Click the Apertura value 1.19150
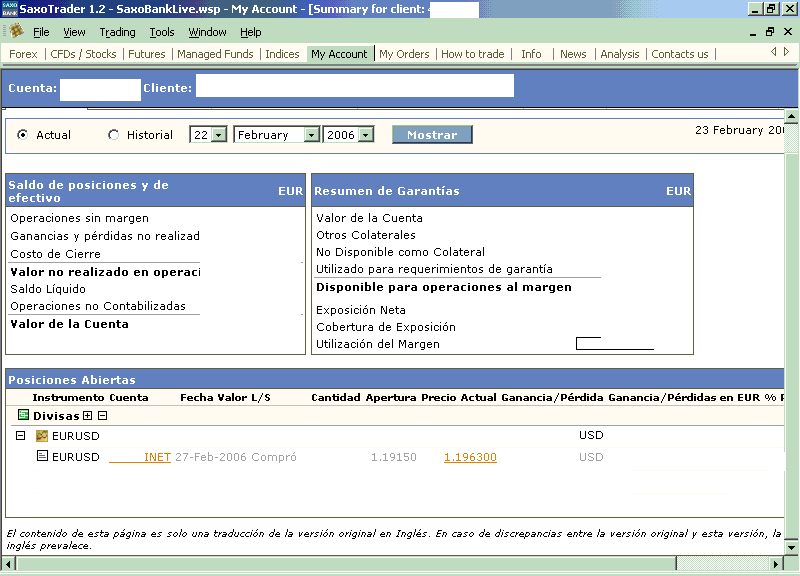The image size is (800, 576). pyautogui.click(x=393, y=457)
